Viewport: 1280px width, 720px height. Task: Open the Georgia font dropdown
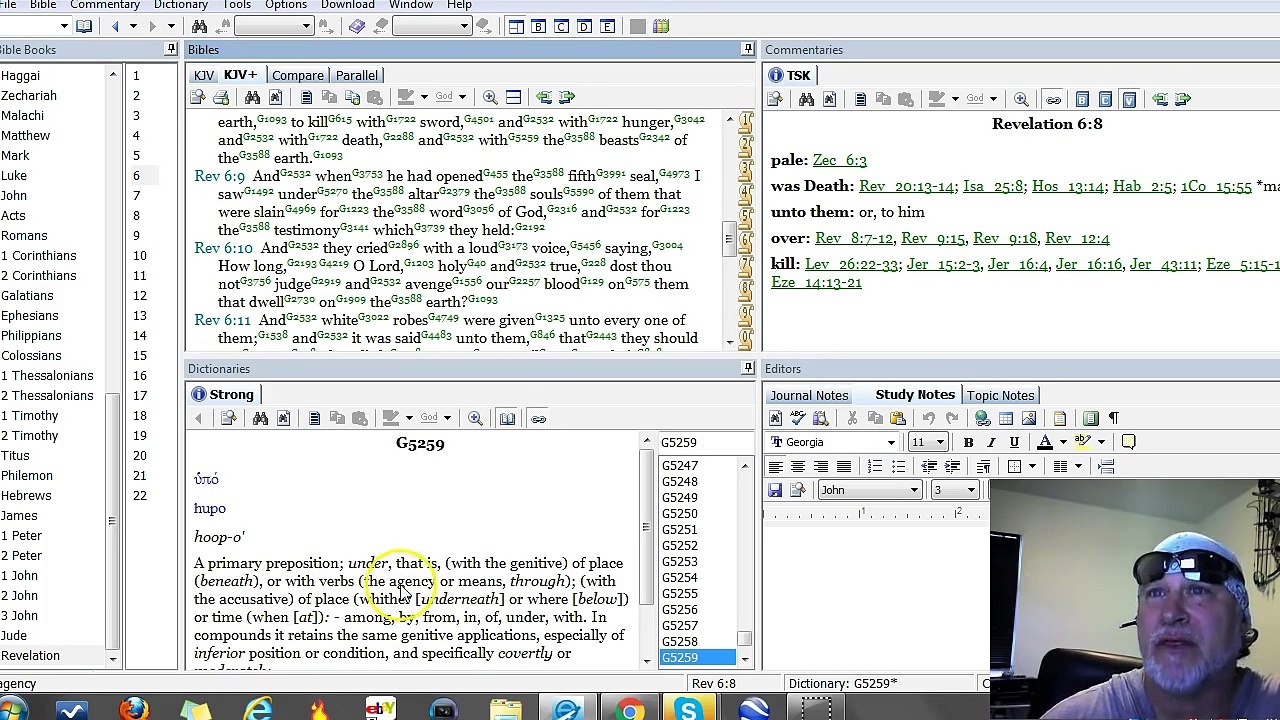click(891, 442)
